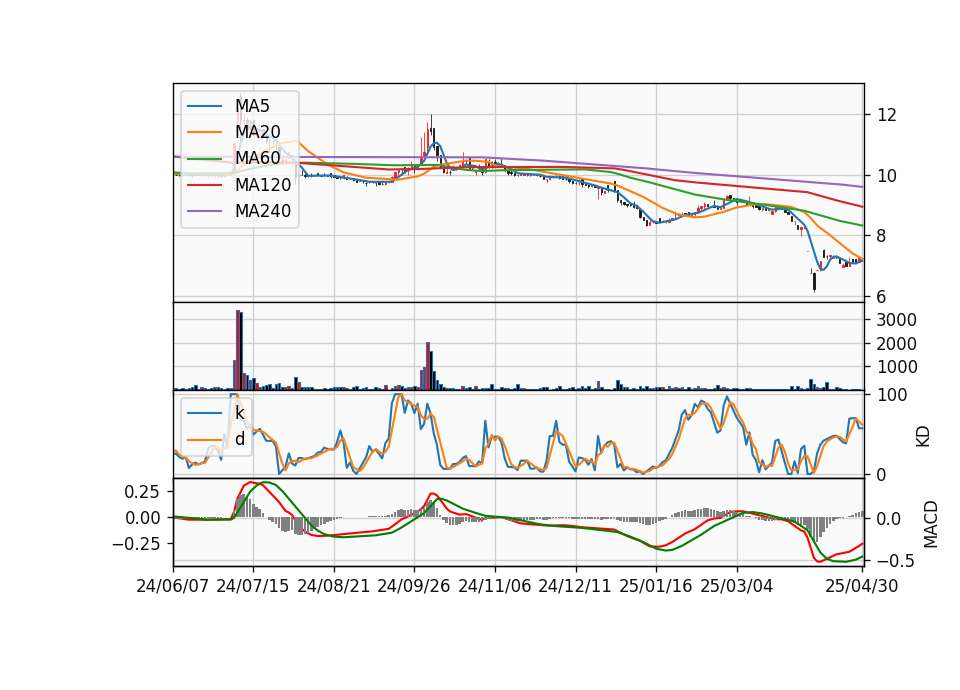Click the 25/03/04 date tick label
This screenshot has height=690, width=960.
(x=737, y=586)
